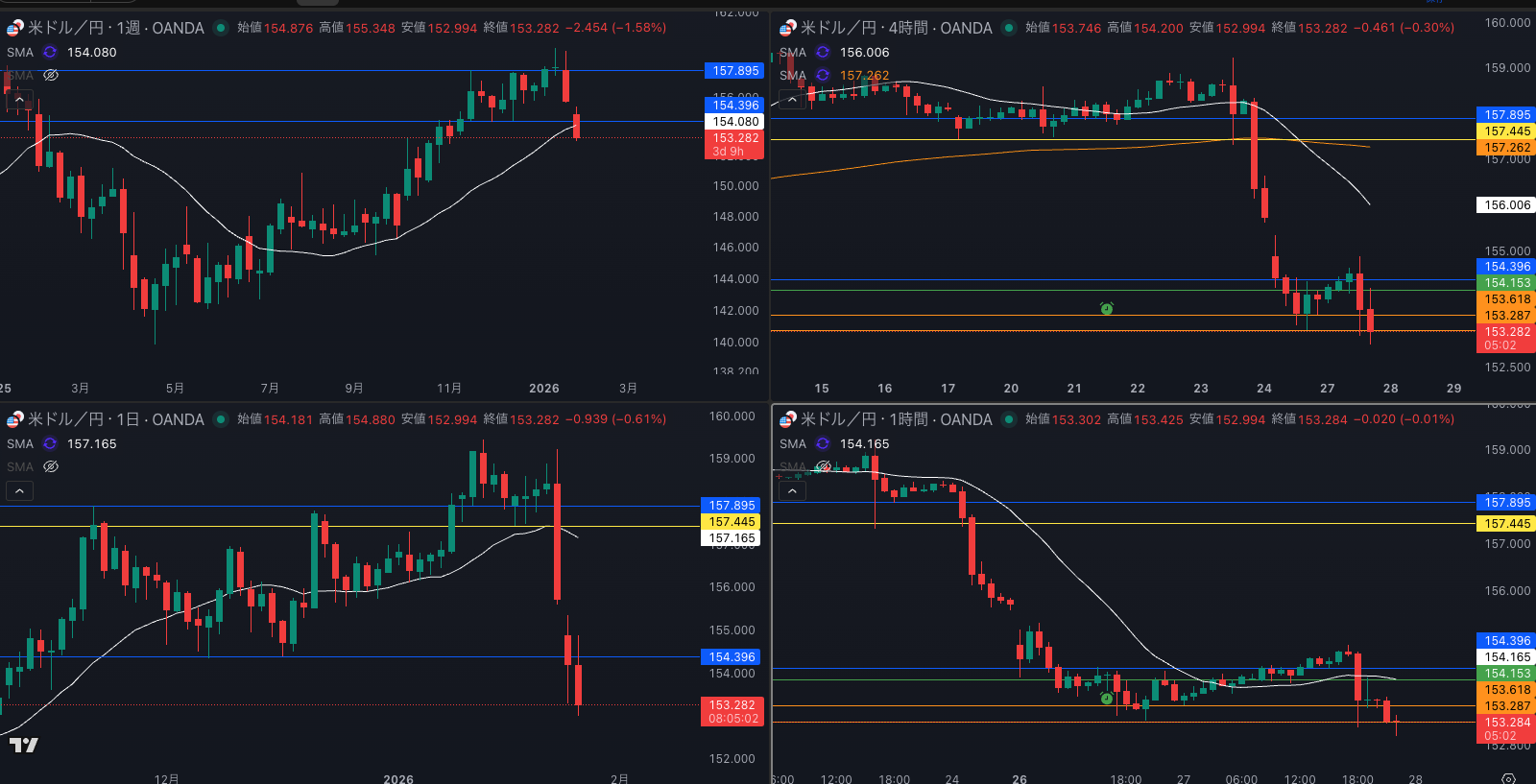This screenshot has width=1536, height=784.
Task: Click the SMA refresh icon on daily chart
Action: pos(50,444)
